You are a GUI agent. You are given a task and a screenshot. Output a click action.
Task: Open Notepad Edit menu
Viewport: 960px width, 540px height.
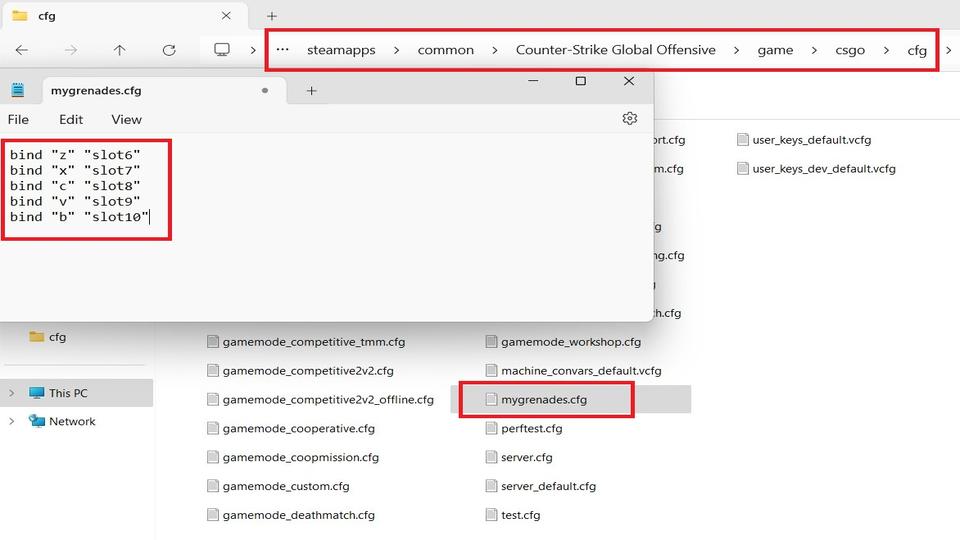[x=71, y=119]
